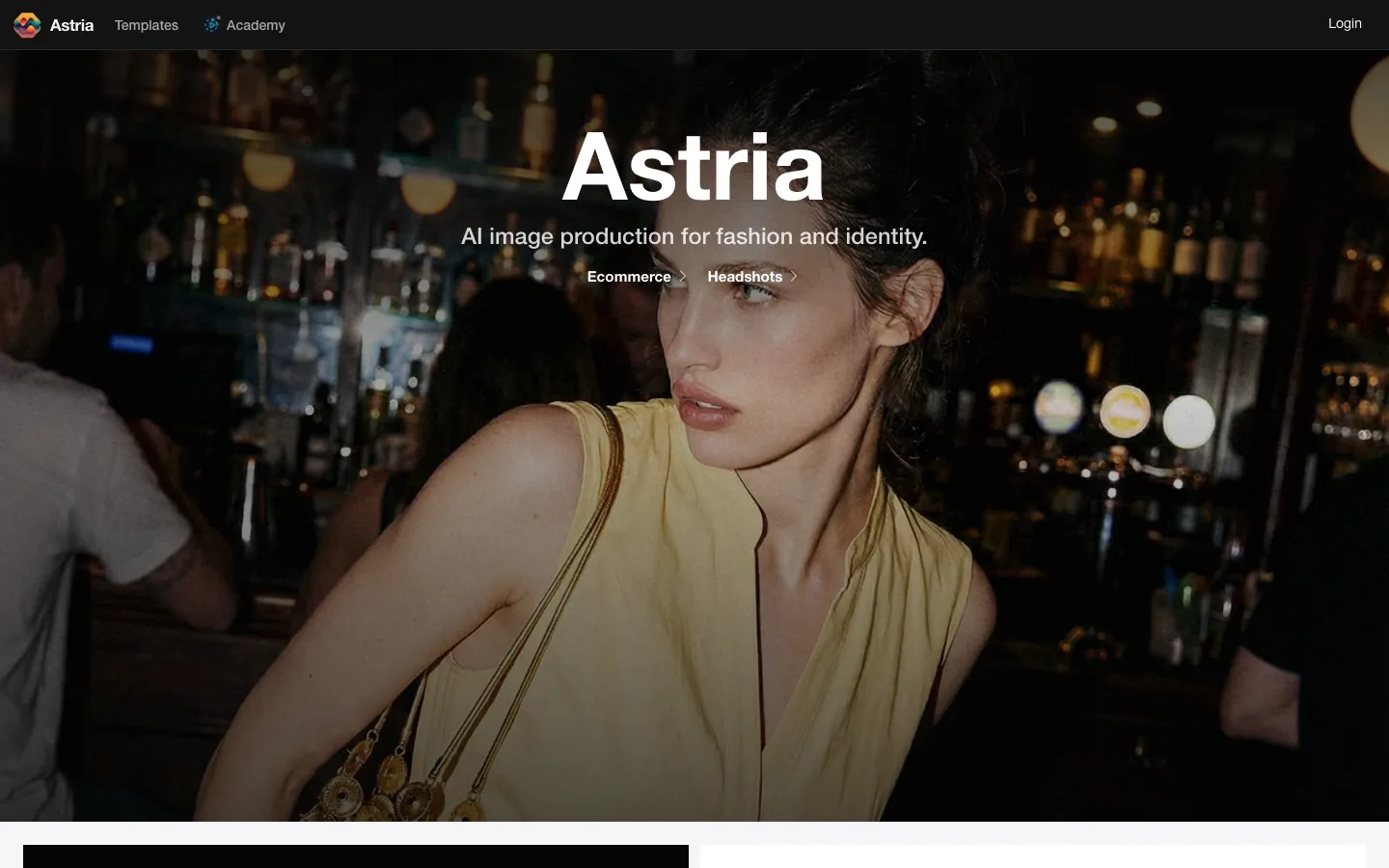This screenshot has height=868, width=1389.
Task: Click the large Astria hero heading
Action: coord(694,168)
